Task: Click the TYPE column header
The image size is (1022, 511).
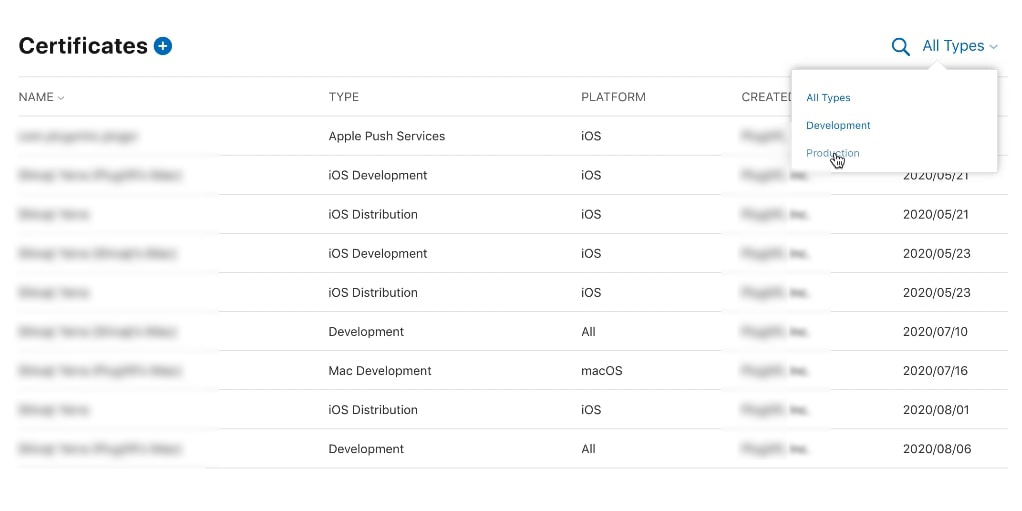Action: [343, 97]
